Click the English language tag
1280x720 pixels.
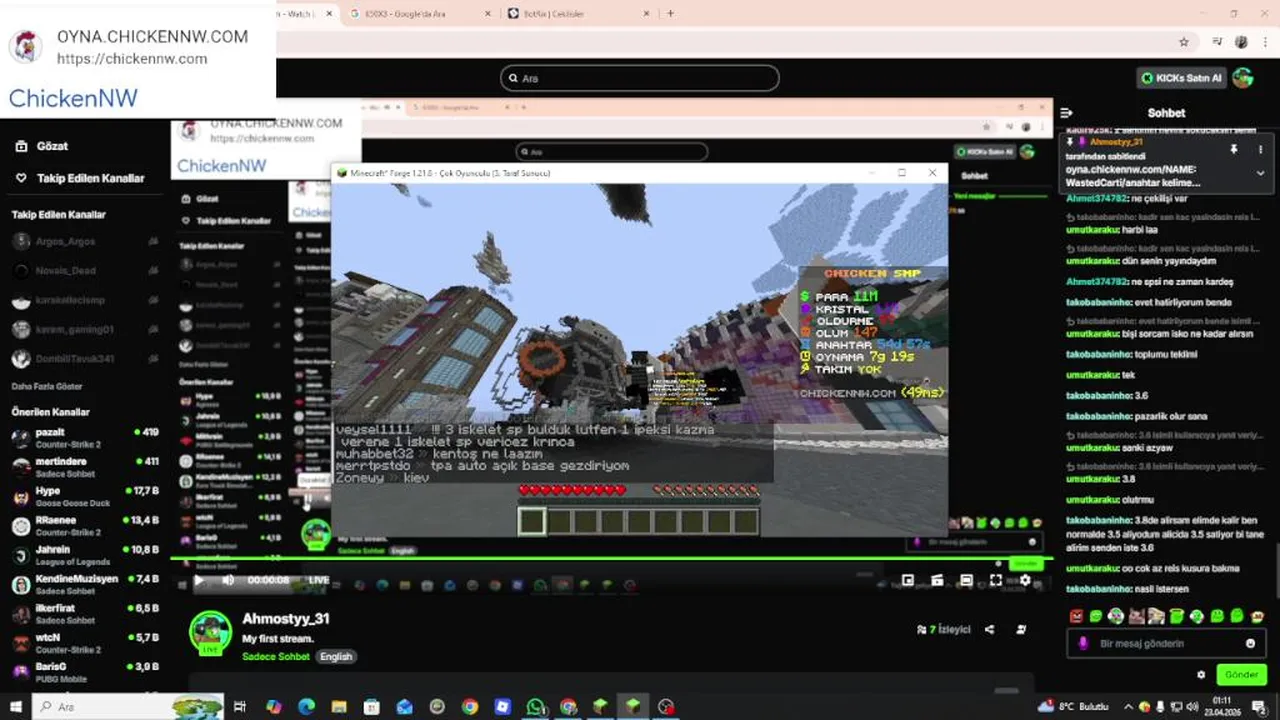[x=336, y=657]
